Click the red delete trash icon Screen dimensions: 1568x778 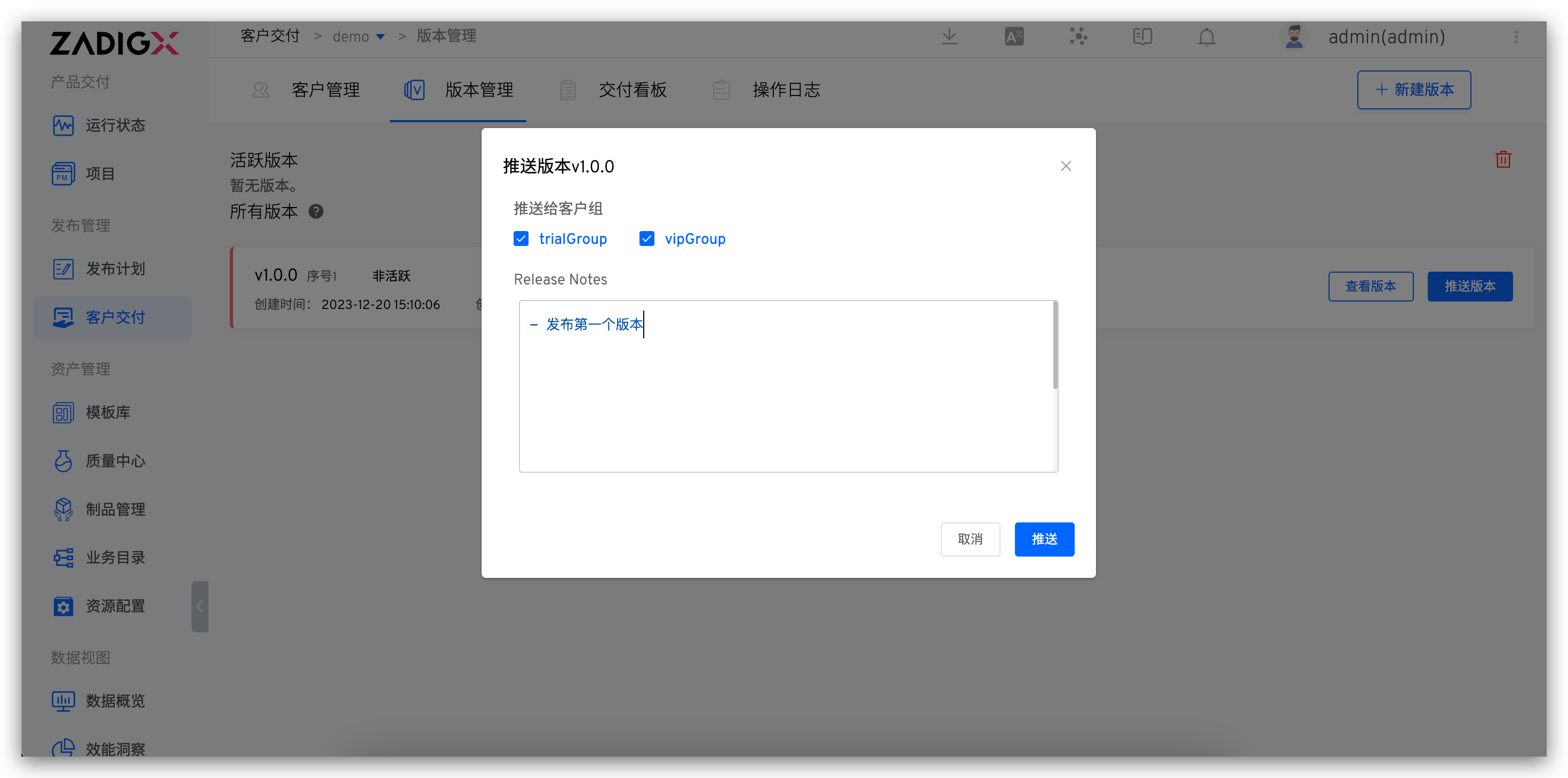(1503, 160)
